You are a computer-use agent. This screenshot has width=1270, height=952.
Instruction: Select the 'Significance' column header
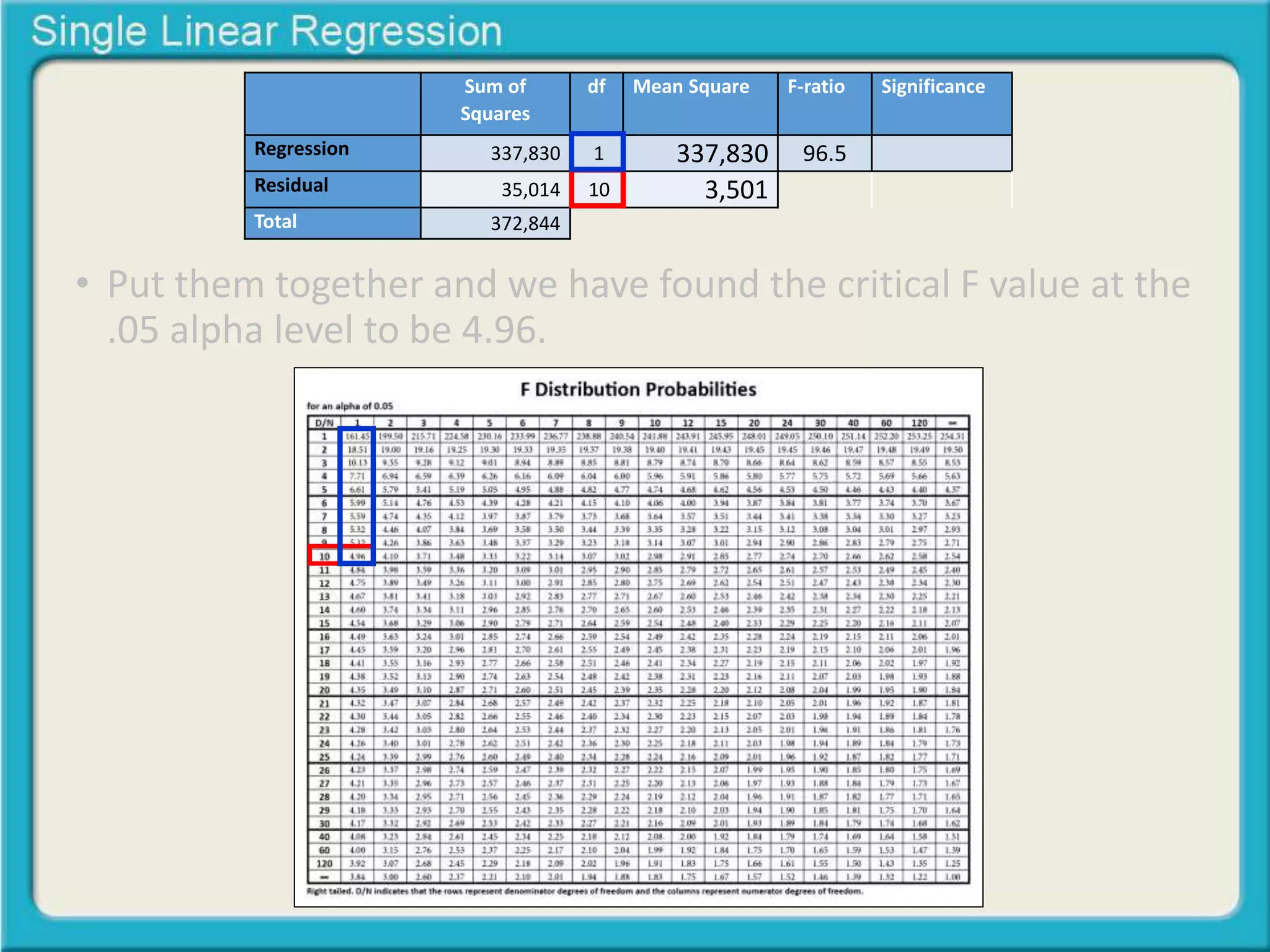tap(933, 87)
